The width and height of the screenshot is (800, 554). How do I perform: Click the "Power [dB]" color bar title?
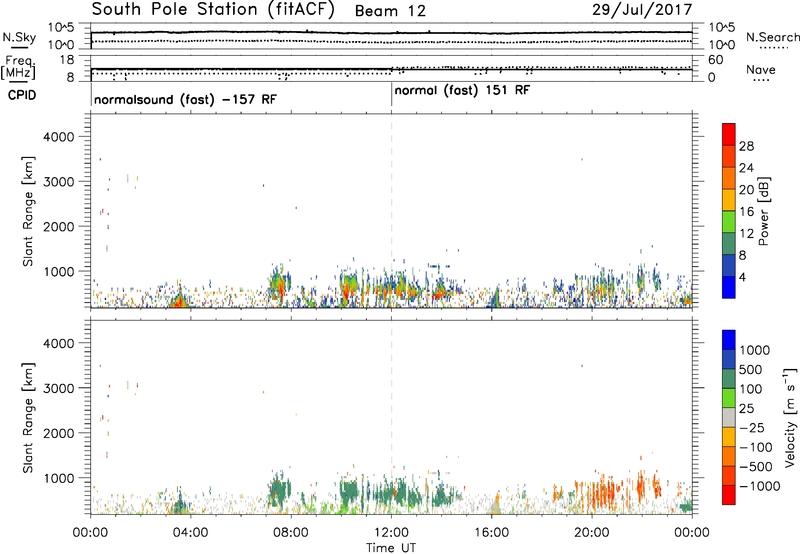[763, 211]
